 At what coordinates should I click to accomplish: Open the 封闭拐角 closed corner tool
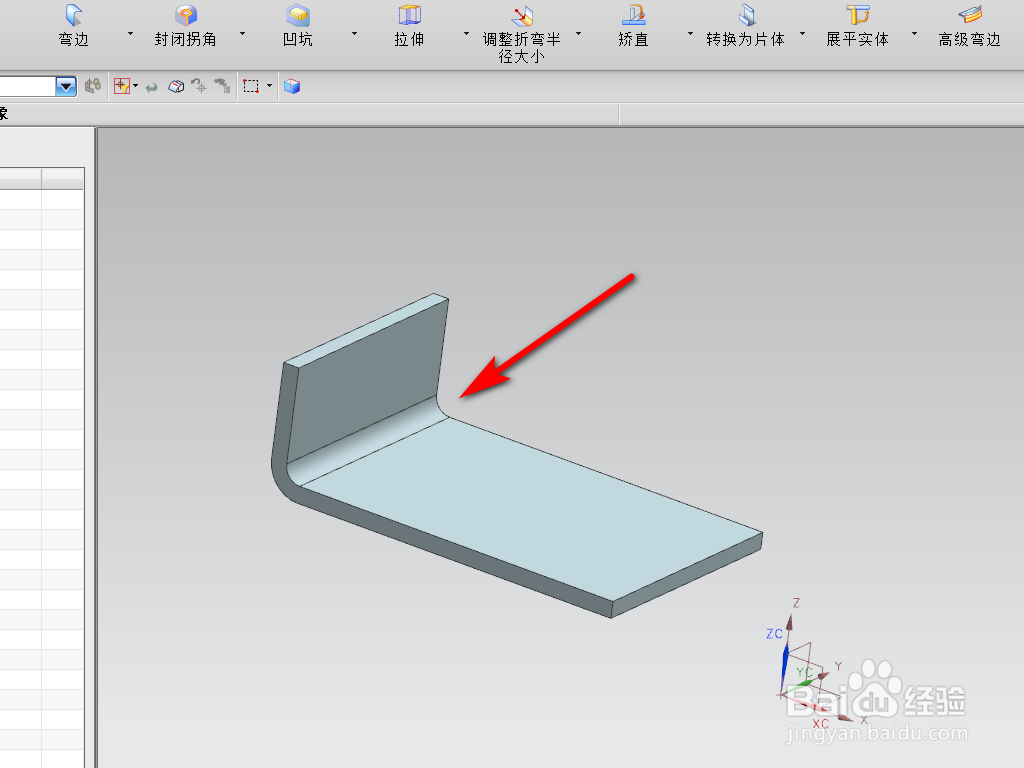click(x=185, y=25)
